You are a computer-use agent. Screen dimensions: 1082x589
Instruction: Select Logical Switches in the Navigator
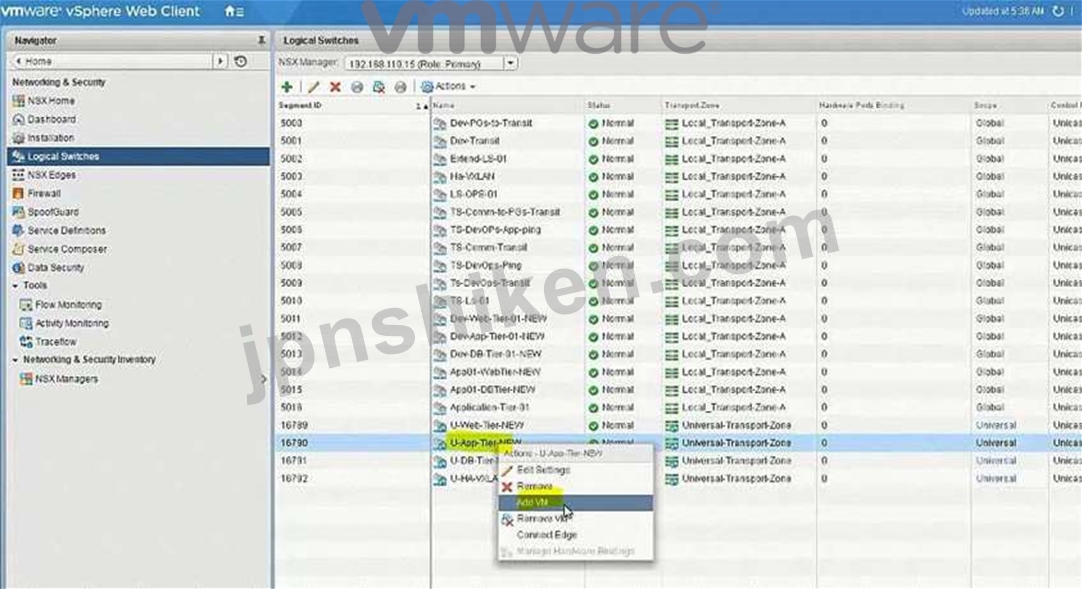139,157
